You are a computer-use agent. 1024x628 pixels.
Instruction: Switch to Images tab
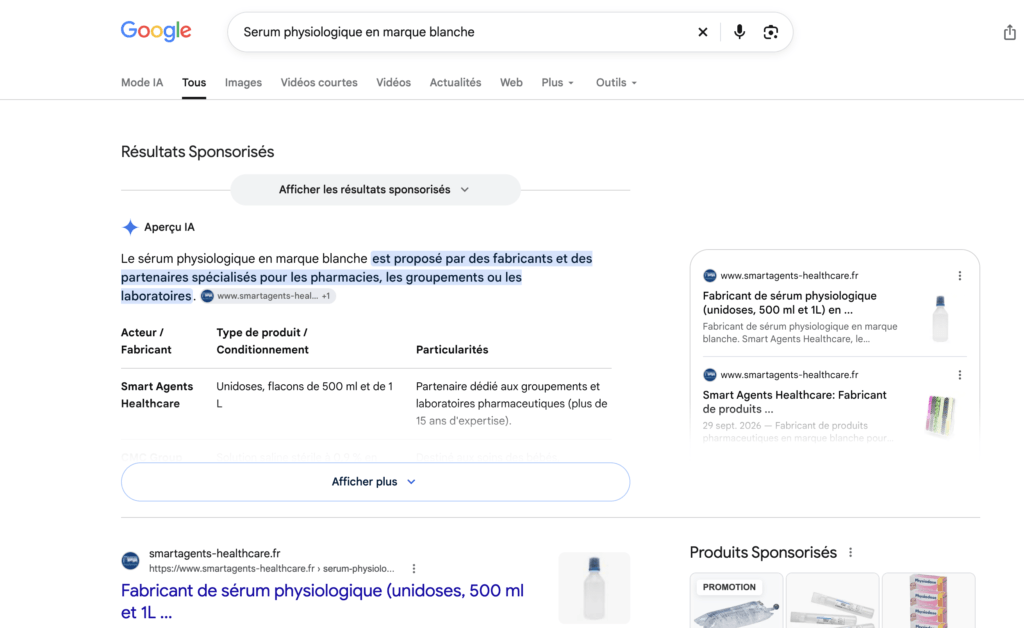click(243, 83)
